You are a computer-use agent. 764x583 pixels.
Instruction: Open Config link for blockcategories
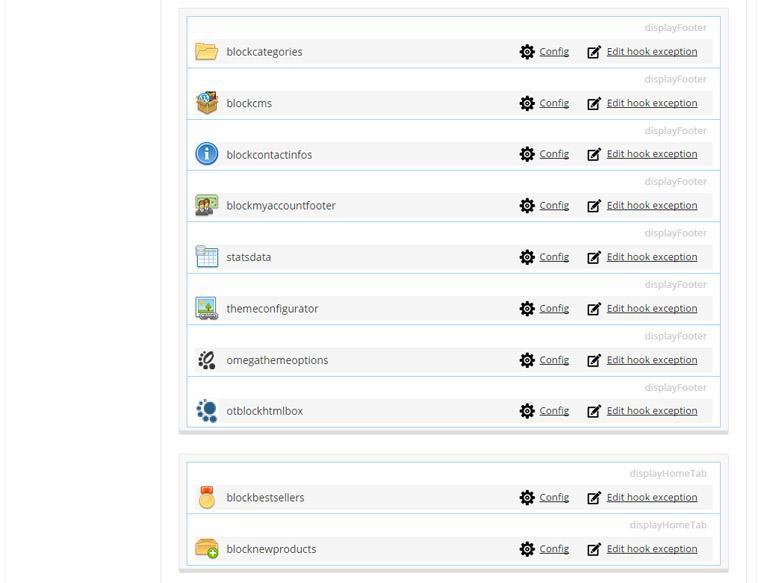(554, 52)
